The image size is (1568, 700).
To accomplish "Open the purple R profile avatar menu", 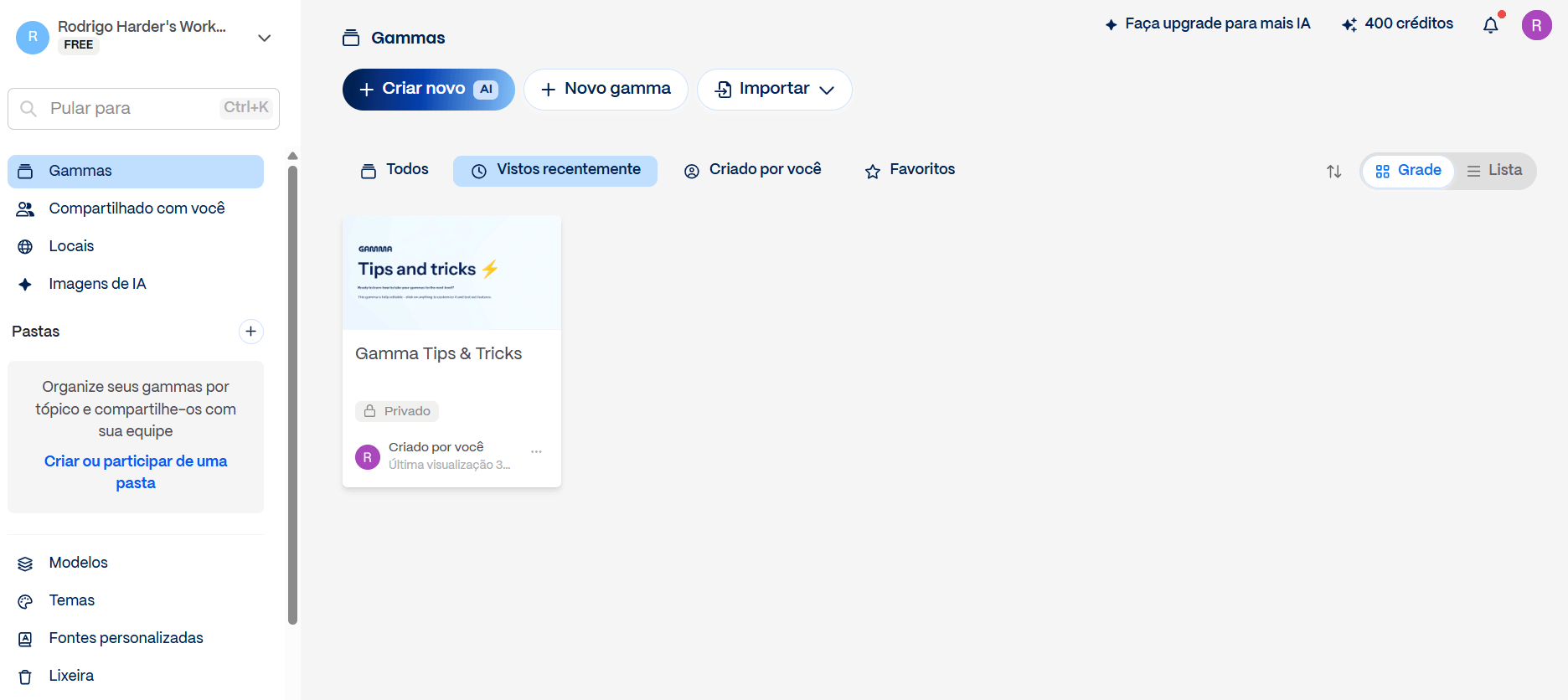I will (1537, 25).
